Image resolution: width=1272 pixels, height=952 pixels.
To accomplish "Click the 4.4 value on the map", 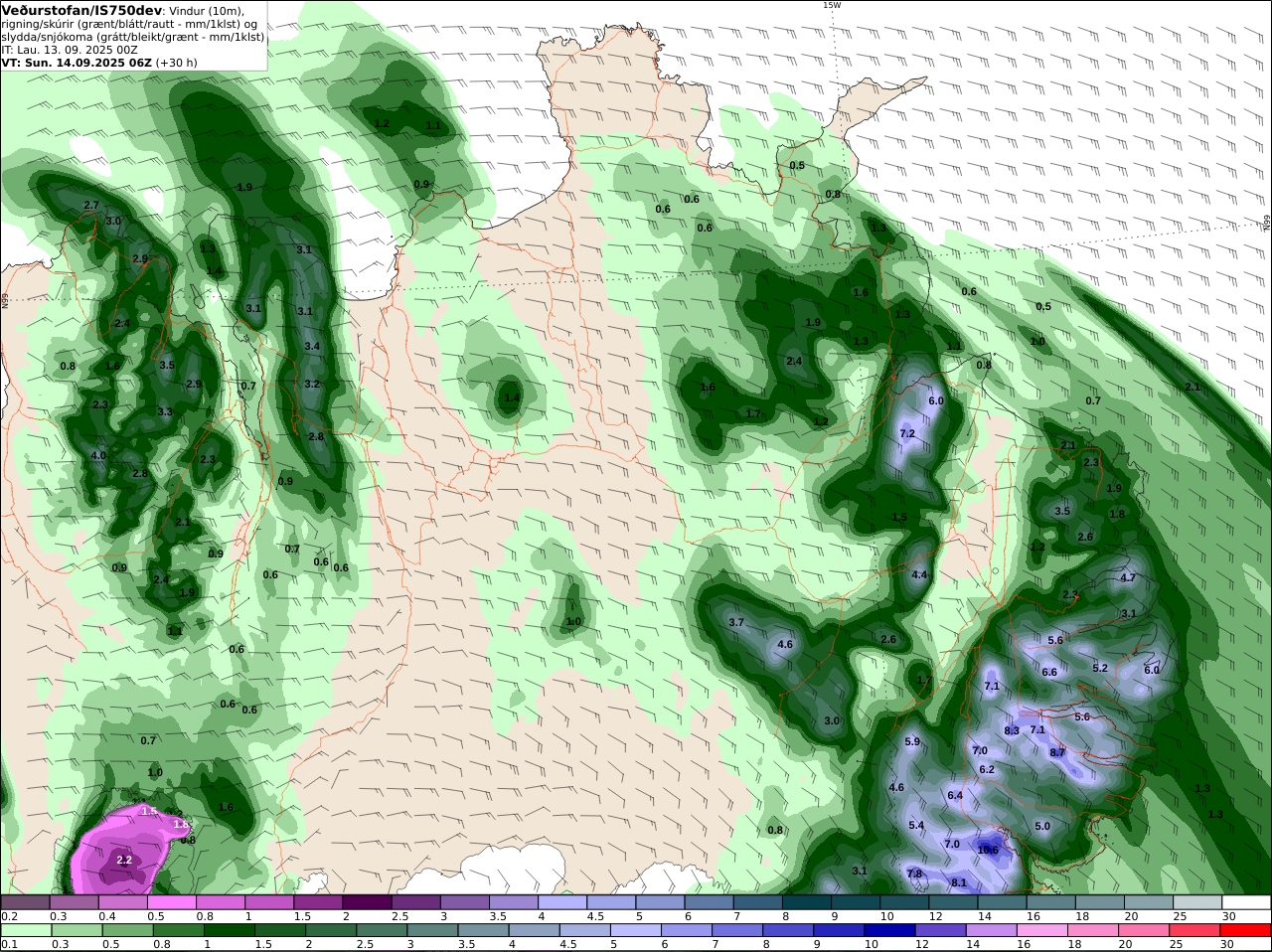I will (x=919, y=574).
